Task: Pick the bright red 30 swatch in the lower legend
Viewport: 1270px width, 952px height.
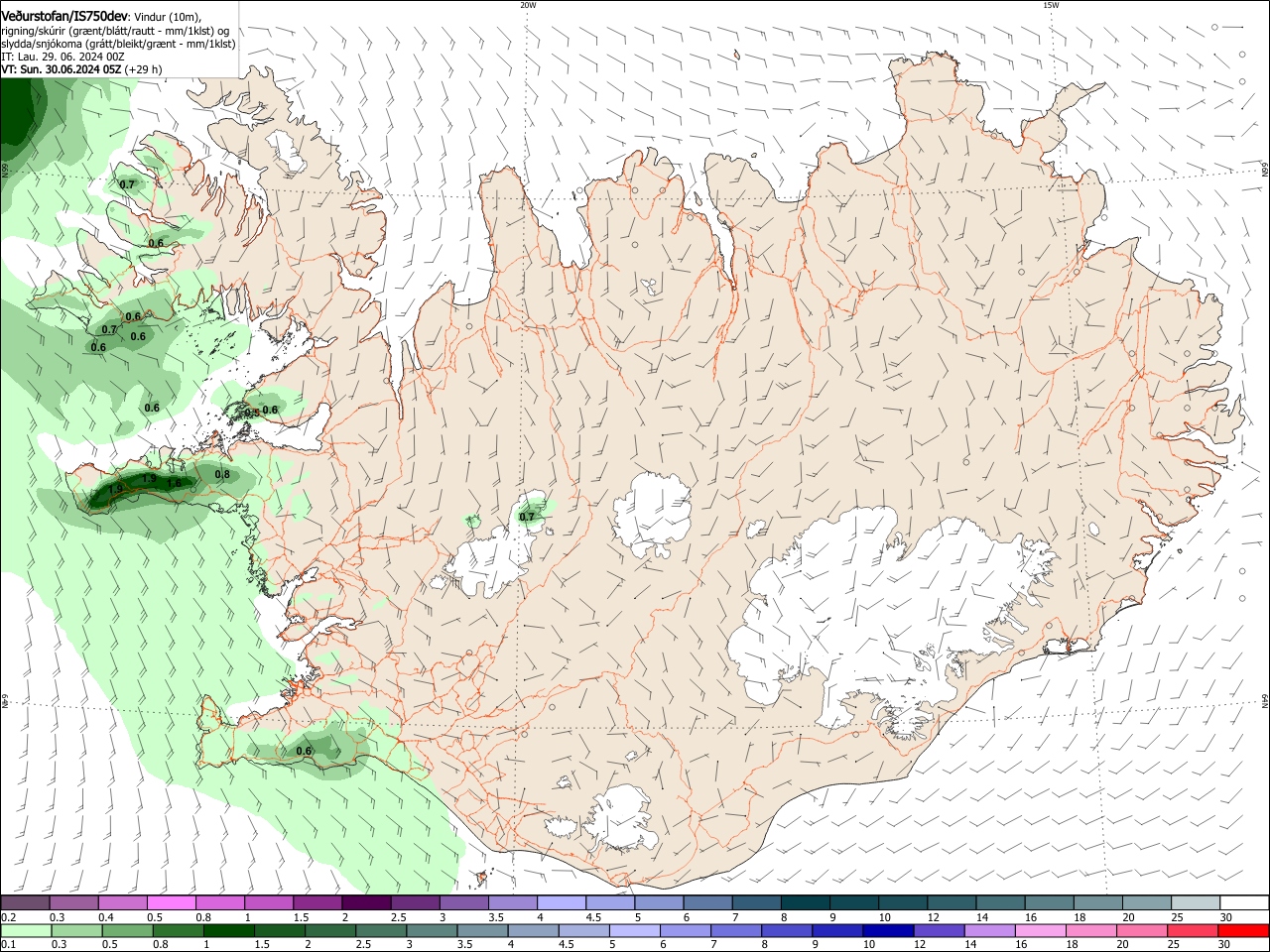Action: click(1243, 930)
